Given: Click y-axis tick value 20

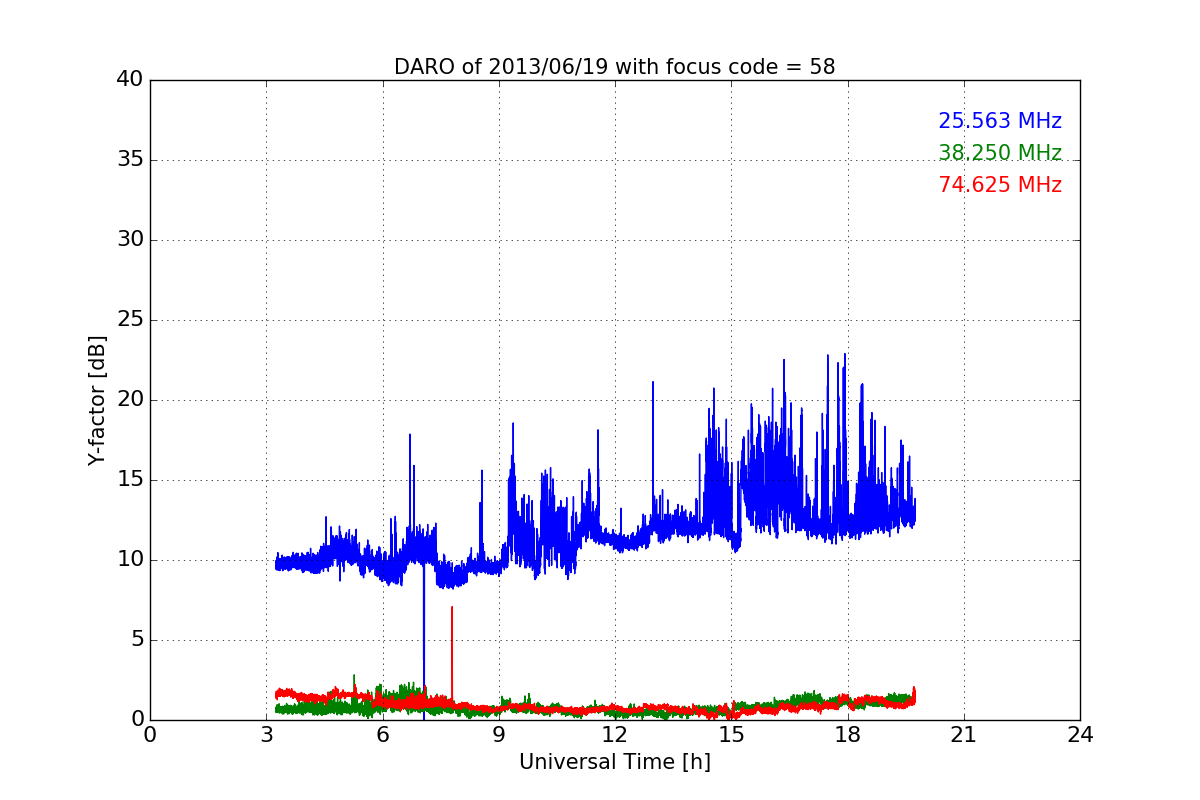Looking at the screenshot, I should [x=130, y=400].
